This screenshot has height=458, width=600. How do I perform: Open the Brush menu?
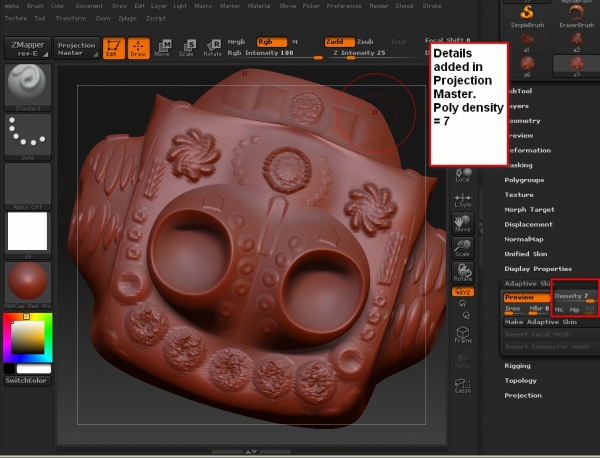[x=35, y=6]
